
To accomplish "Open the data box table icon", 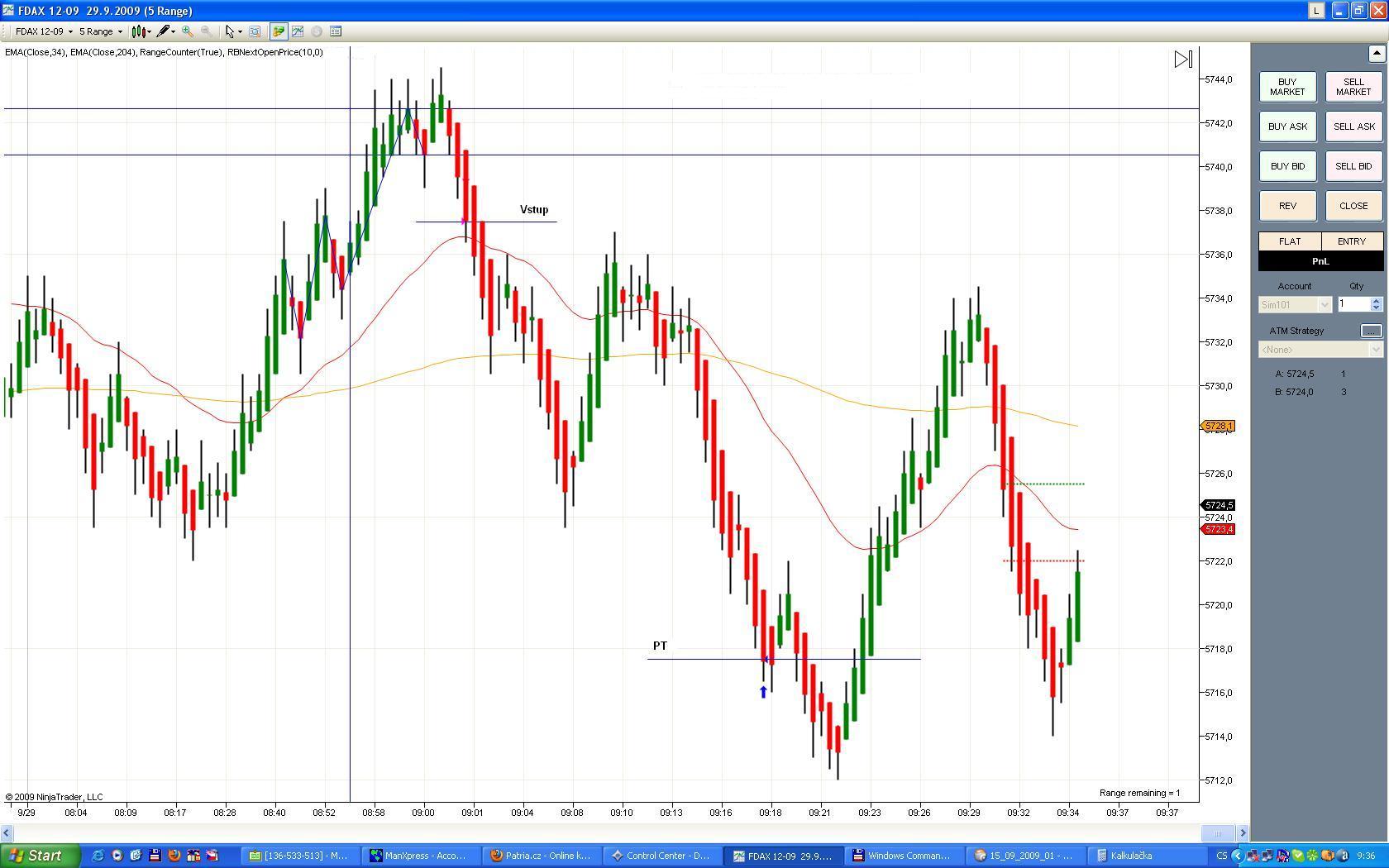I will coord(336,31).
